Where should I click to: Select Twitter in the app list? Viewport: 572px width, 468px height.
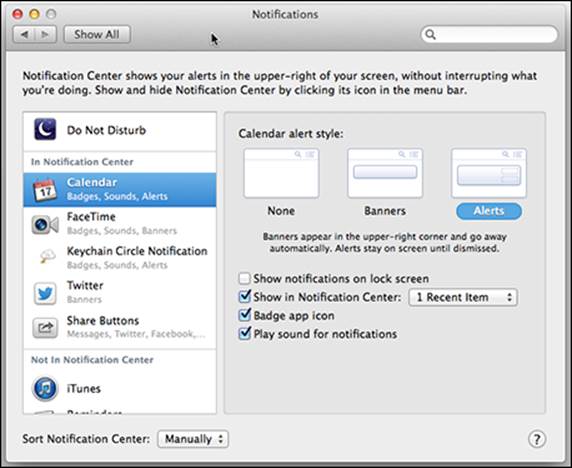click(x=120, y=292)
